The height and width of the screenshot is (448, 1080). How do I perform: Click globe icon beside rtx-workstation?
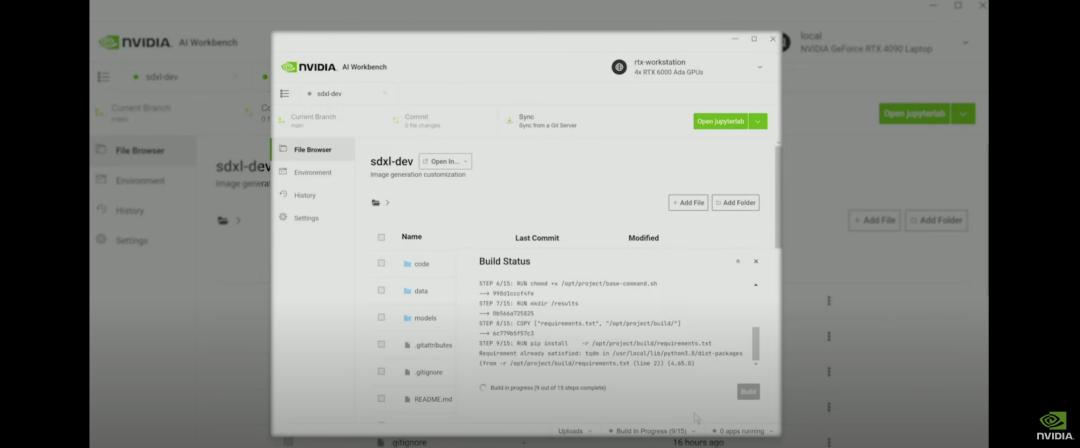pos(619,67)
